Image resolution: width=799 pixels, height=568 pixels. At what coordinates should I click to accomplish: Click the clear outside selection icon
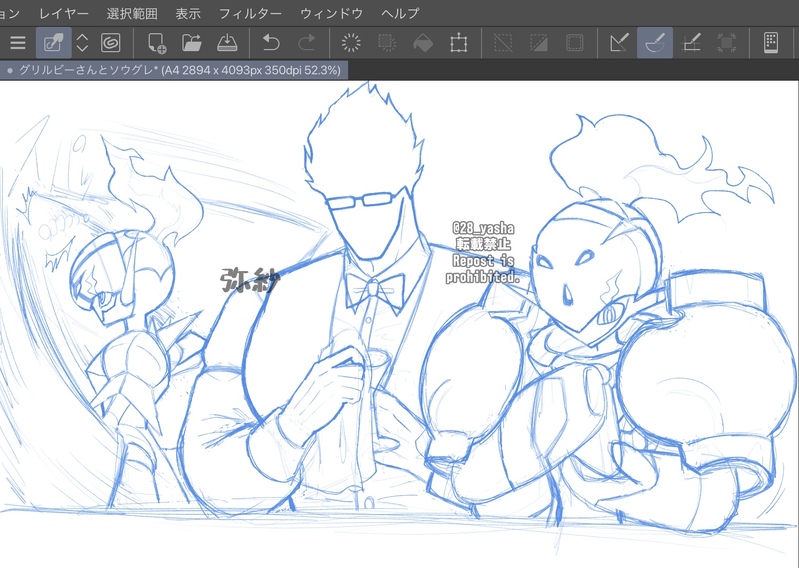[x=387, y=43]
